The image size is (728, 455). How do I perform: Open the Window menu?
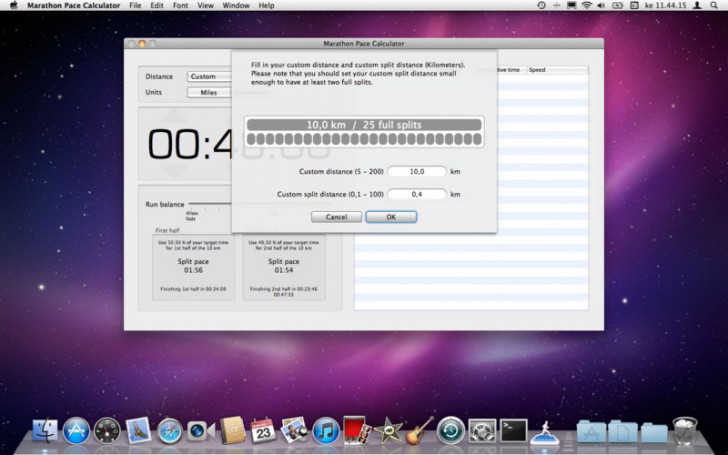[236, 6]
